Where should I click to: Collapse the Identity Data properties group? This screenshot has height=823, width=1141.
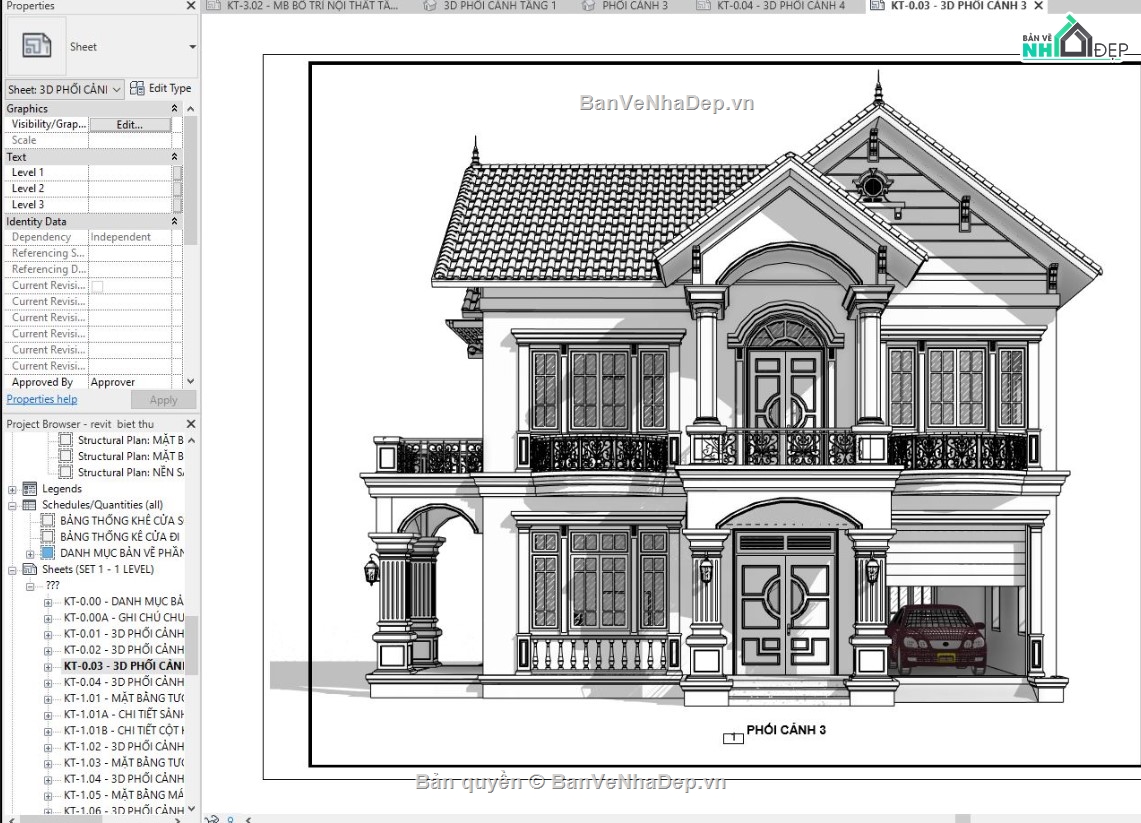174,221
